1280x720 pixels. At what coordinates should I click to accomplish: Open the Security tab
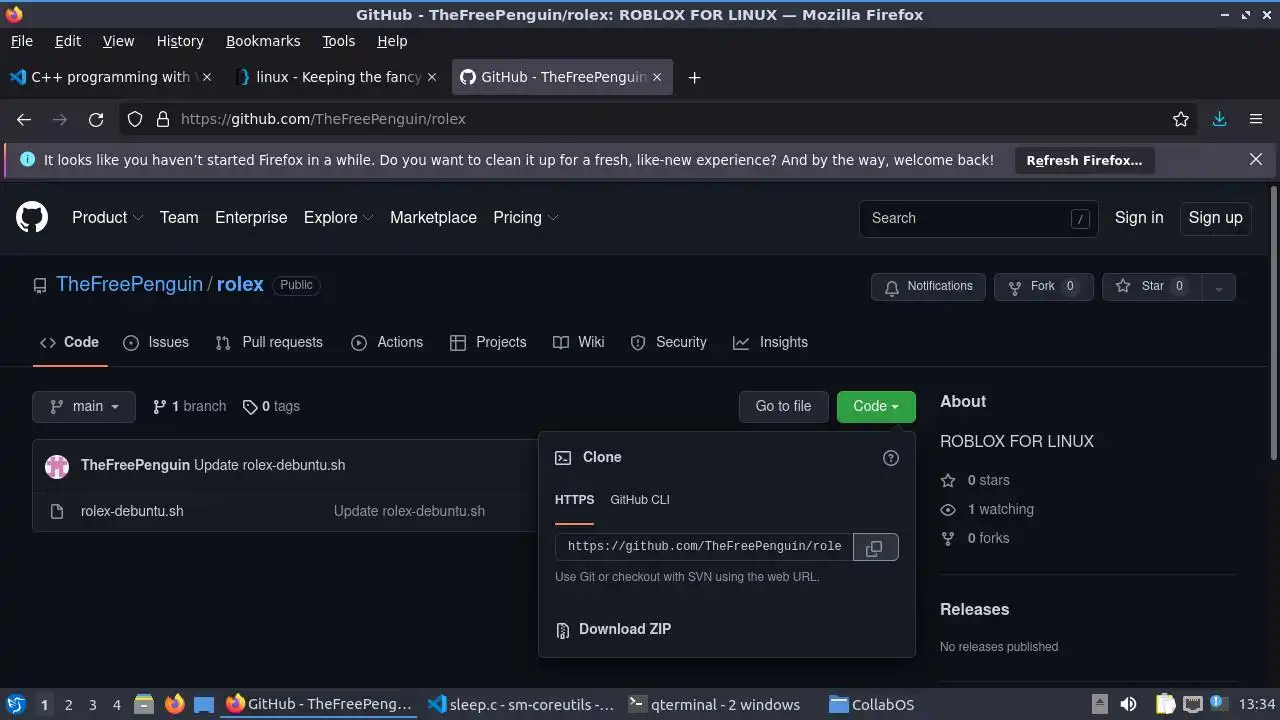tap(669, 342)
